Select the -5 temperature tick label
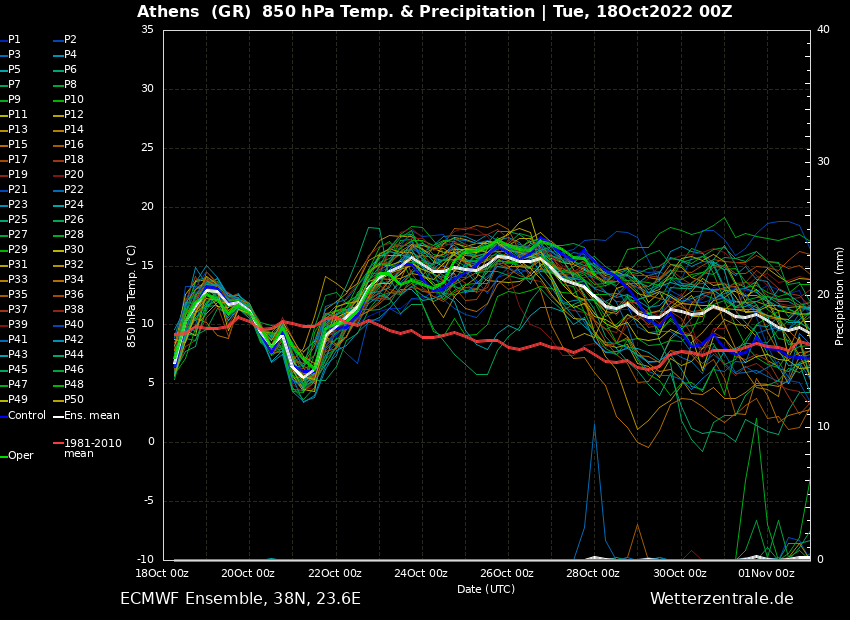The height and width of the screenshot is (620, 850). pyautogui.click(x=149, y=501)
